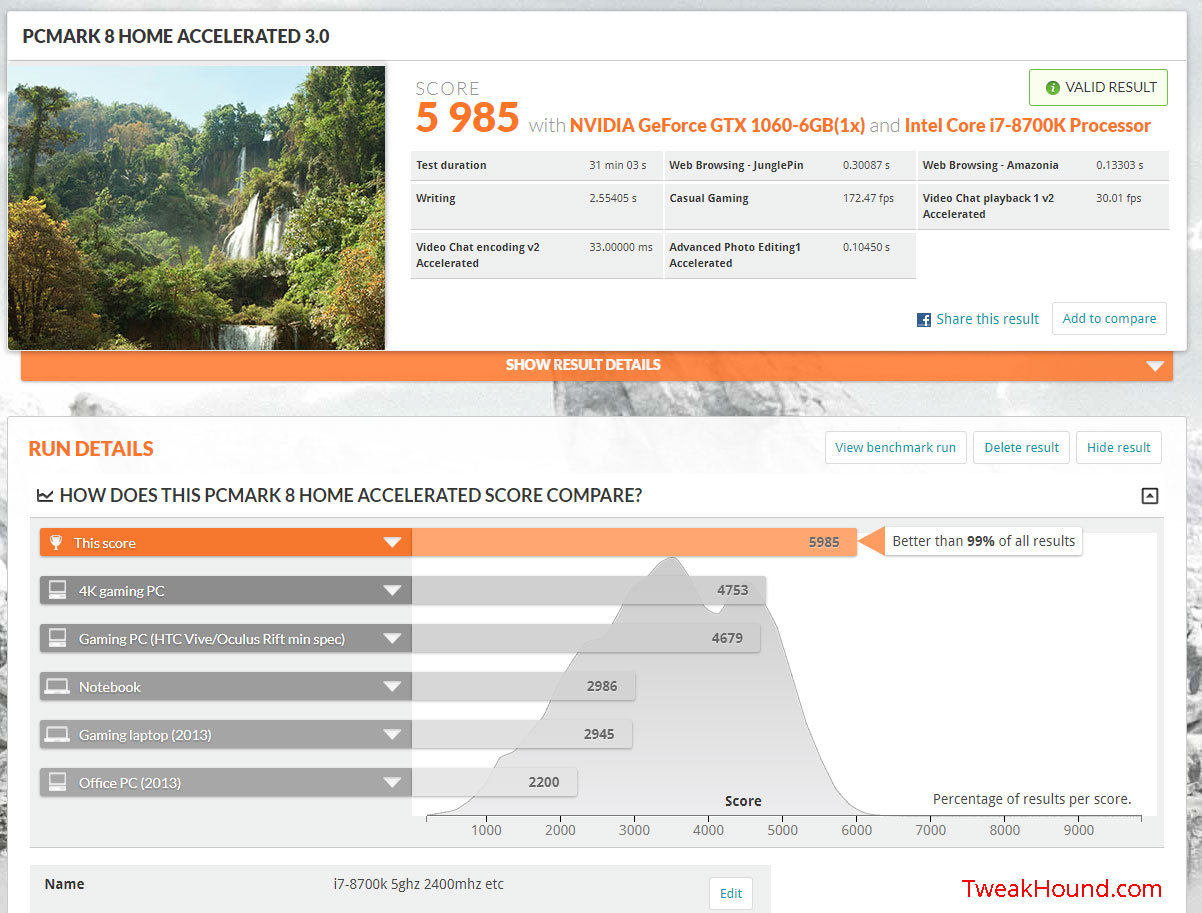Click the Test duration label
Screen dimensions: 1202x913
(x=451, y=165)
